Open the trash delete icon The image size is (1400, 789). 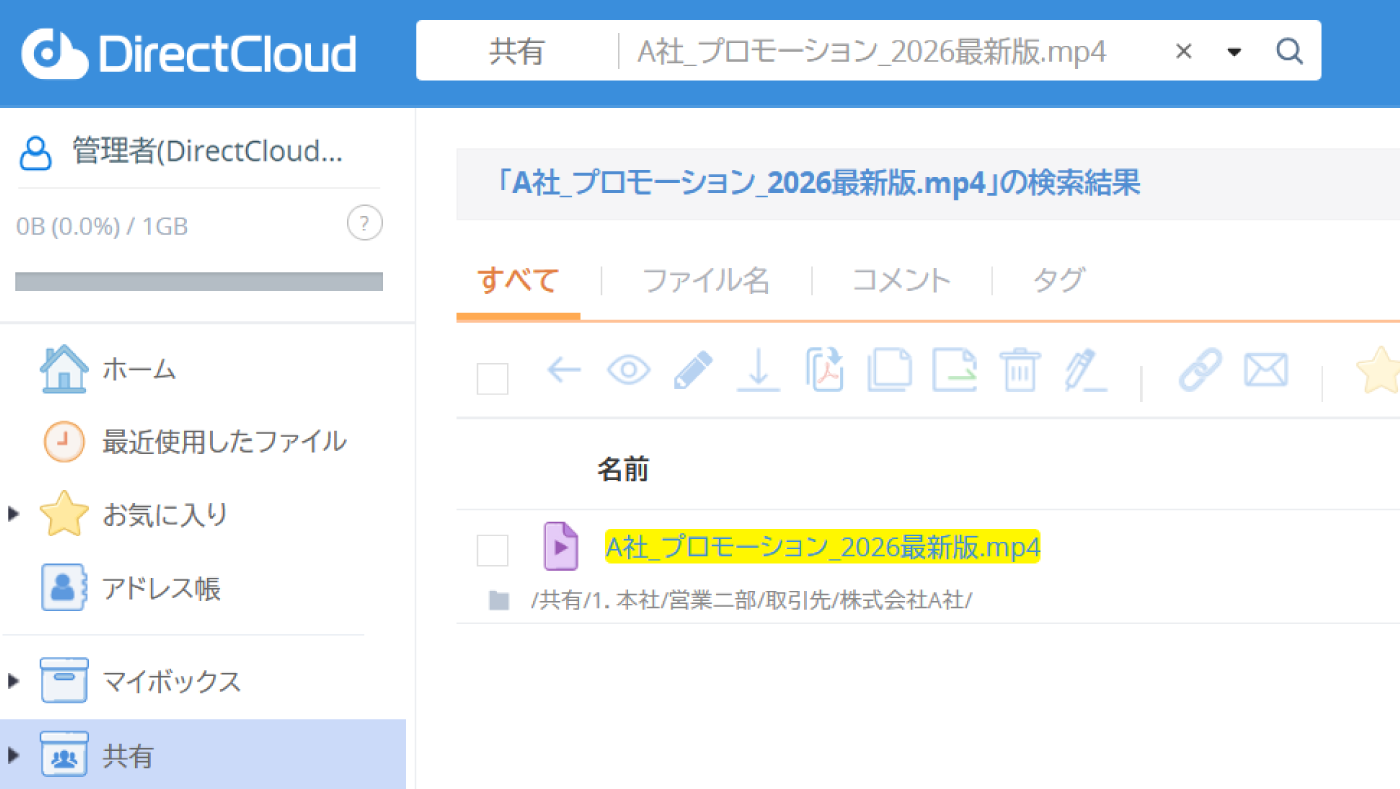tap(1019, 370)
